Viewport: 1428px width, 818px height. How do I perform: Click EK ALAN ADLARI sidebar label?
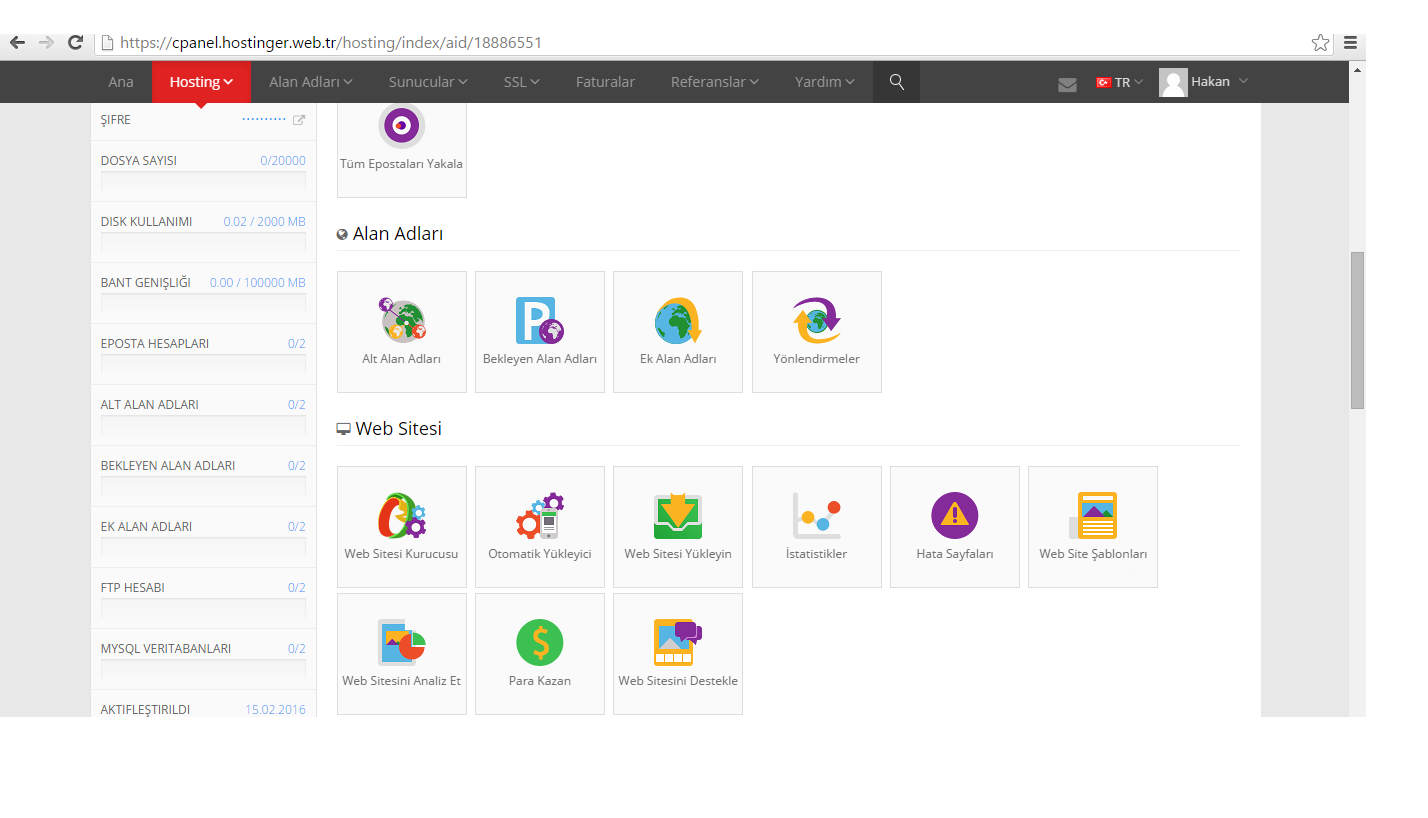pos(146,526)
